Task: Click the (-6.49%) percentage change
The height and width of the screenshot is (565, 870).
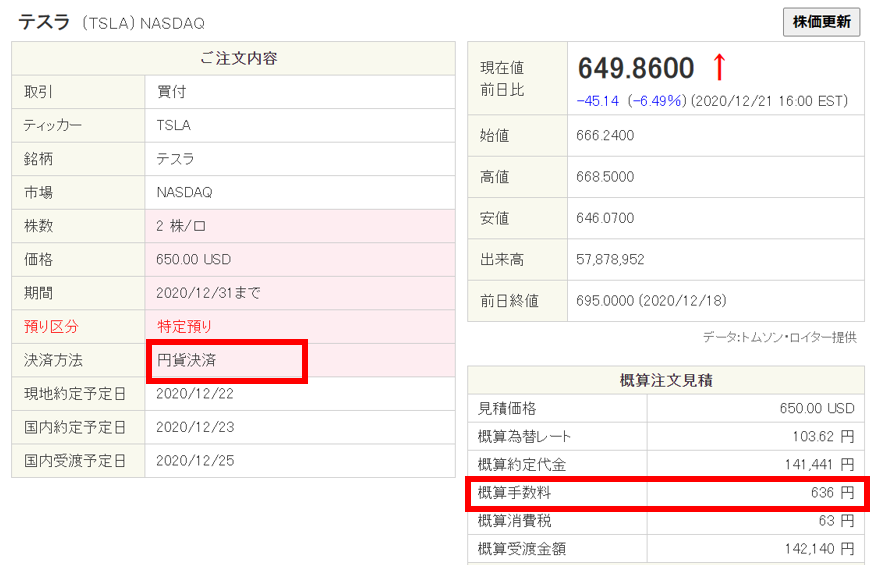Action: click(657, 101)
